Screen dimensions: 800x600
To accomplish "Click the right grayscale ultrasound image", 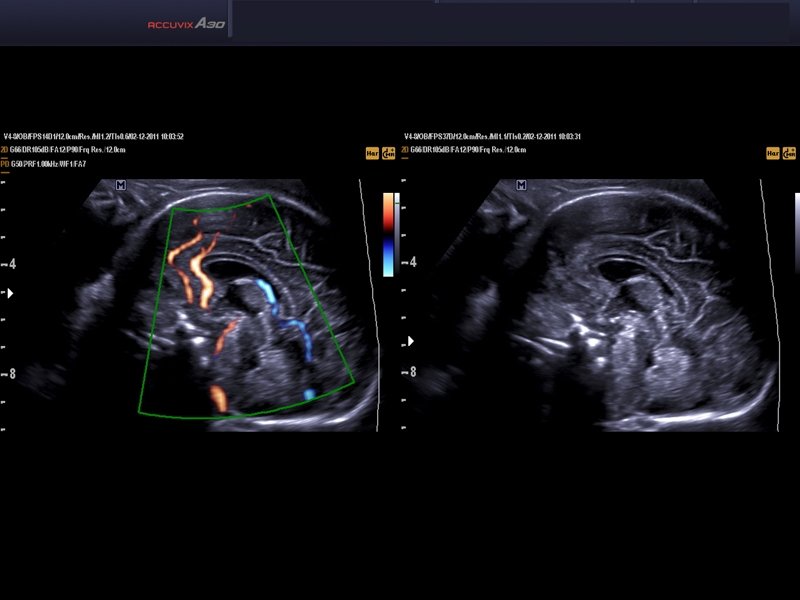I will (x=620, y=310).
